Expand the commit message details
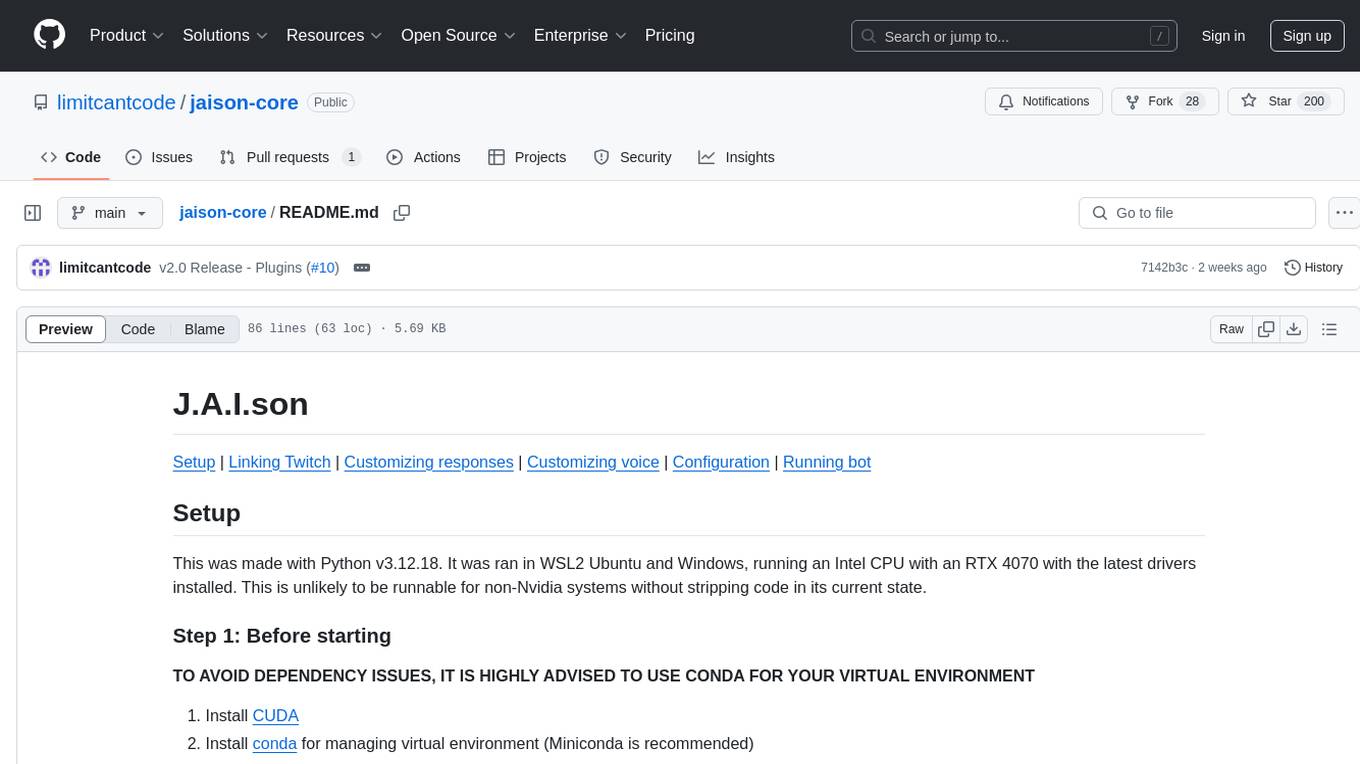Screen dimensions: 1360x764 click(x=362, y=268)
